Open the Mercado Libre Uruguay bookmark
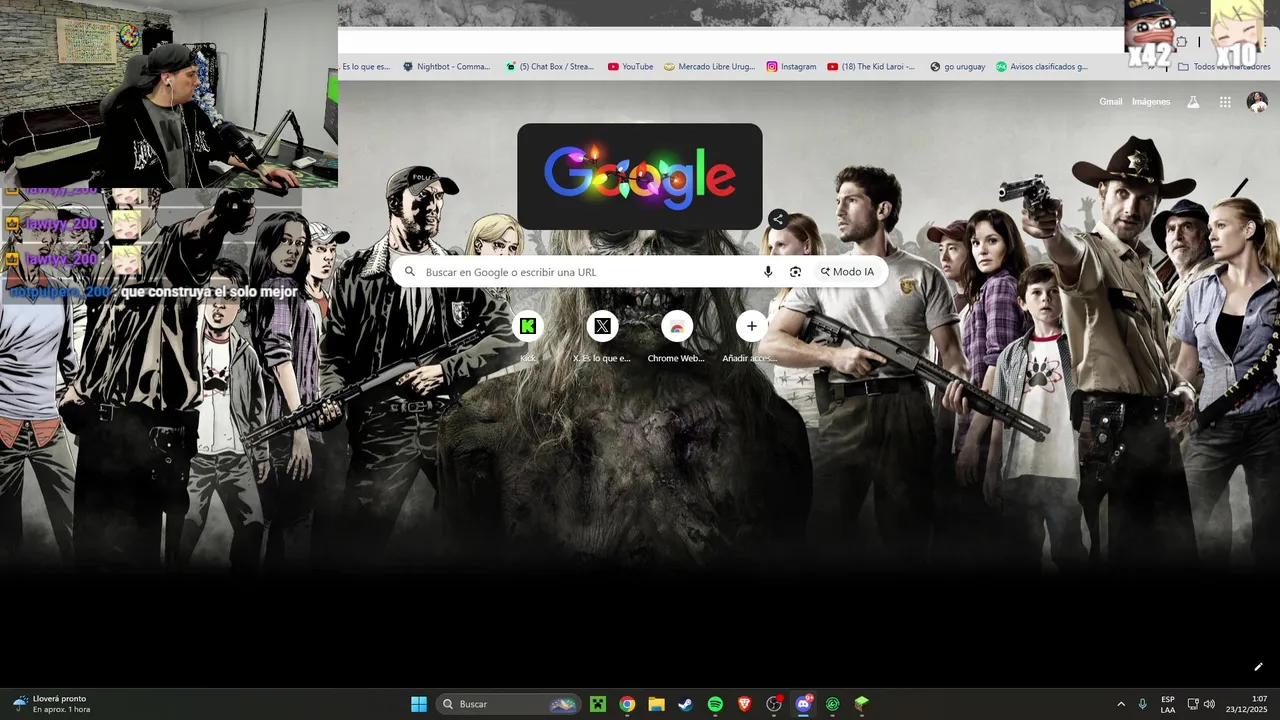Viewport: 1280px width, 720px height. click(709, 67)
